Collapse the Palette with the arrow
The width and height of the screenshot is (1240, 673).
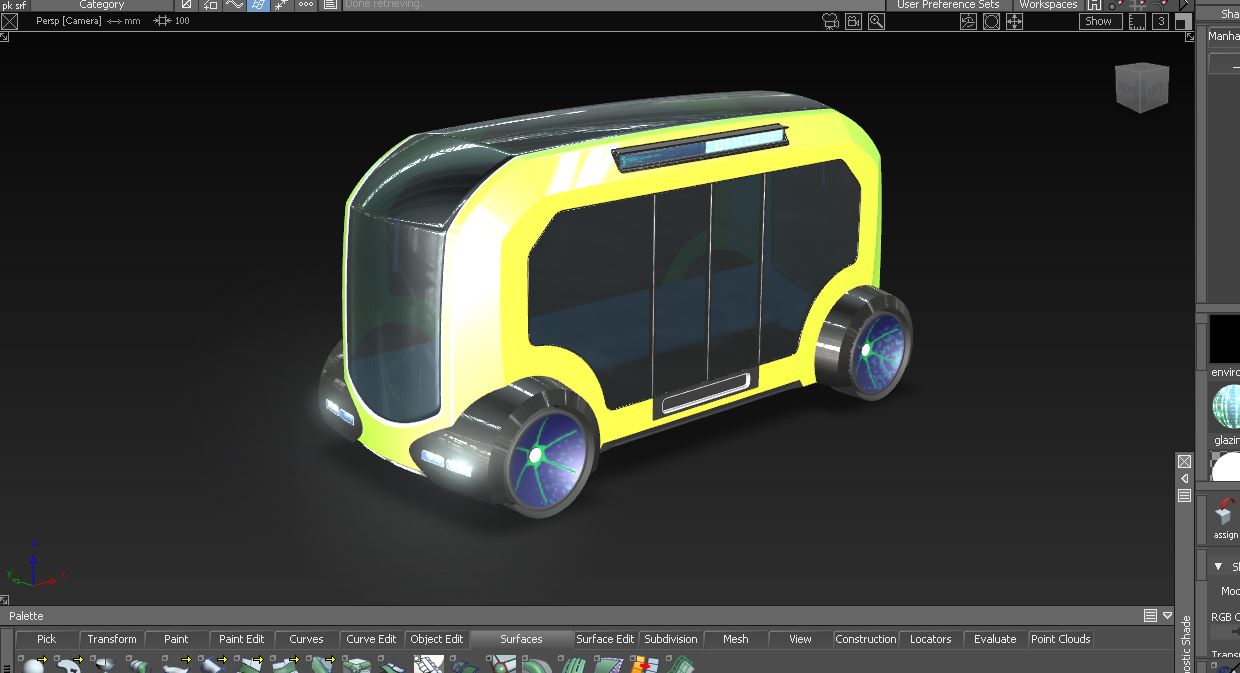(x=1167, y=616)
